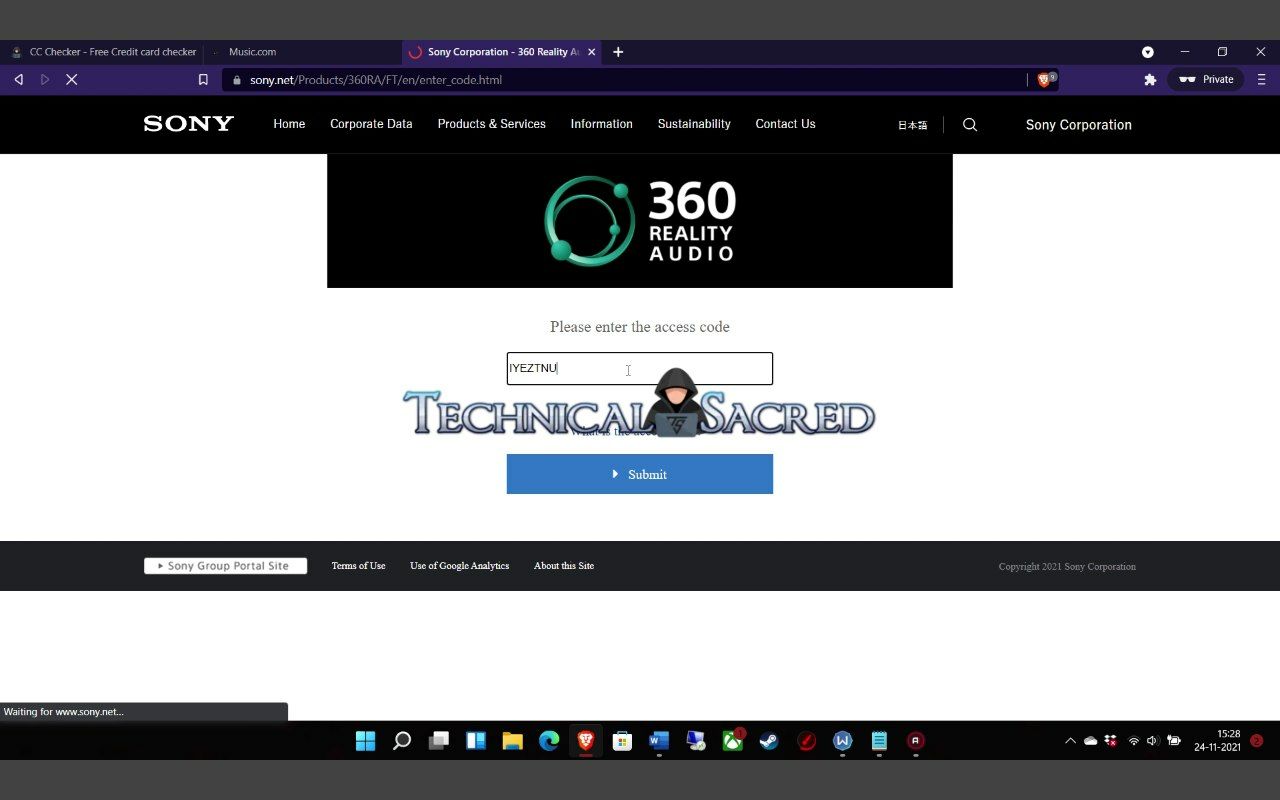Click the Brave back navigation arrow
The width and height of the screenshot is (1280, 800).
tap(18, 80)
